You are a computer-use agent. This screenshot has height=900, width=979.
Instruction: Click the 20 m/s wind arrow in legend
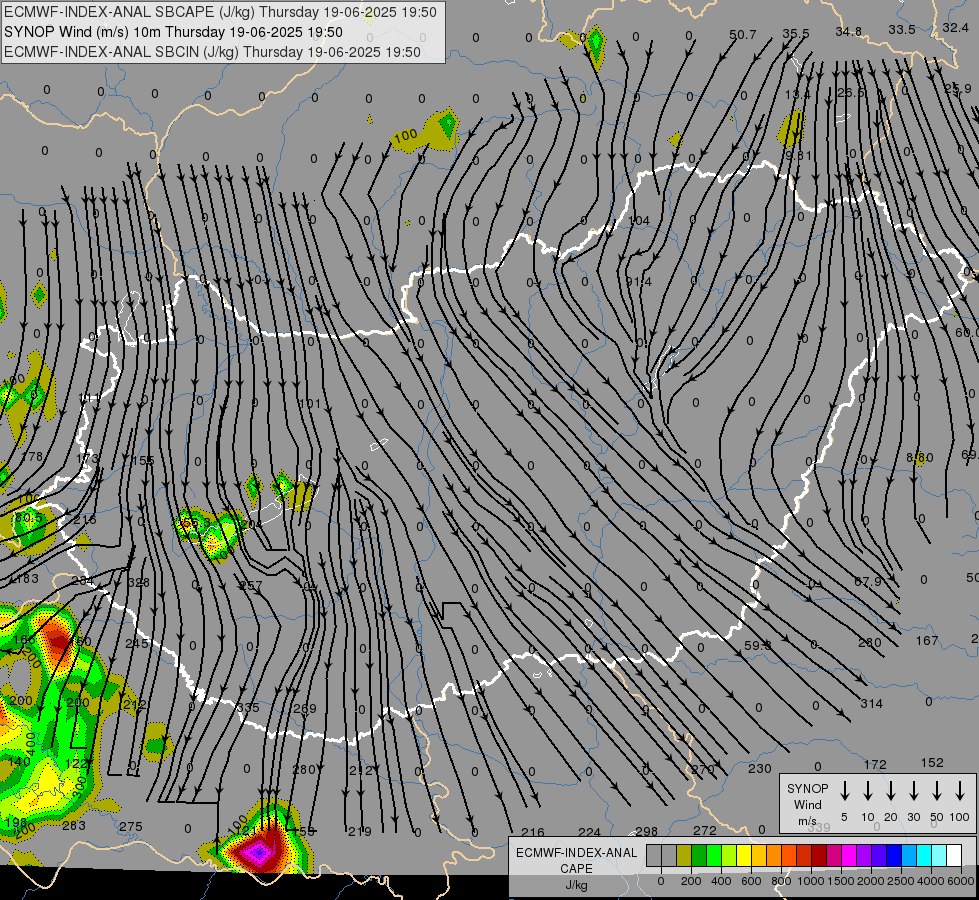[891, 790]
